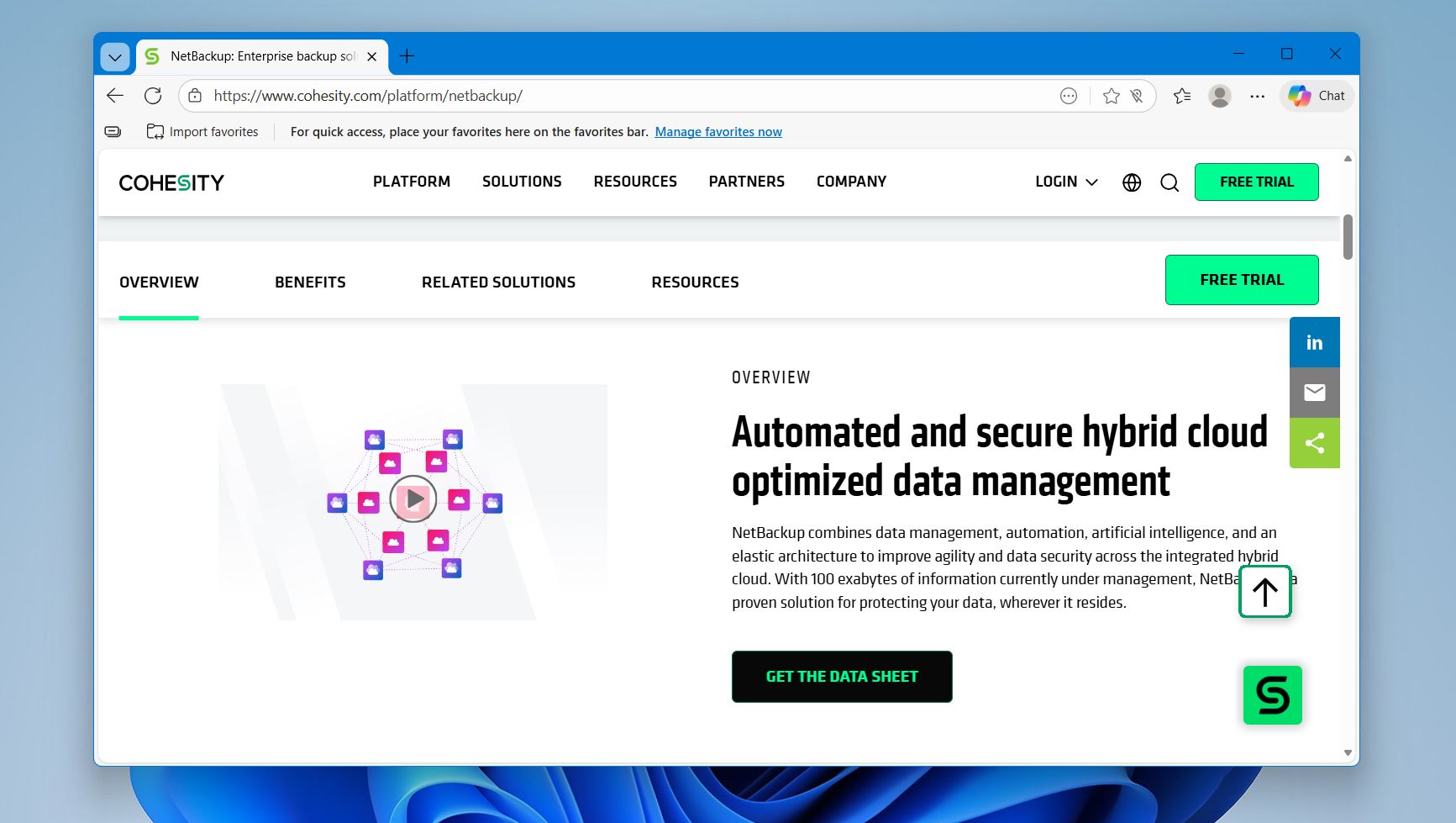The image size is (1456, 823).
Task: Open the tab search chevron
Action: (115, 56)
